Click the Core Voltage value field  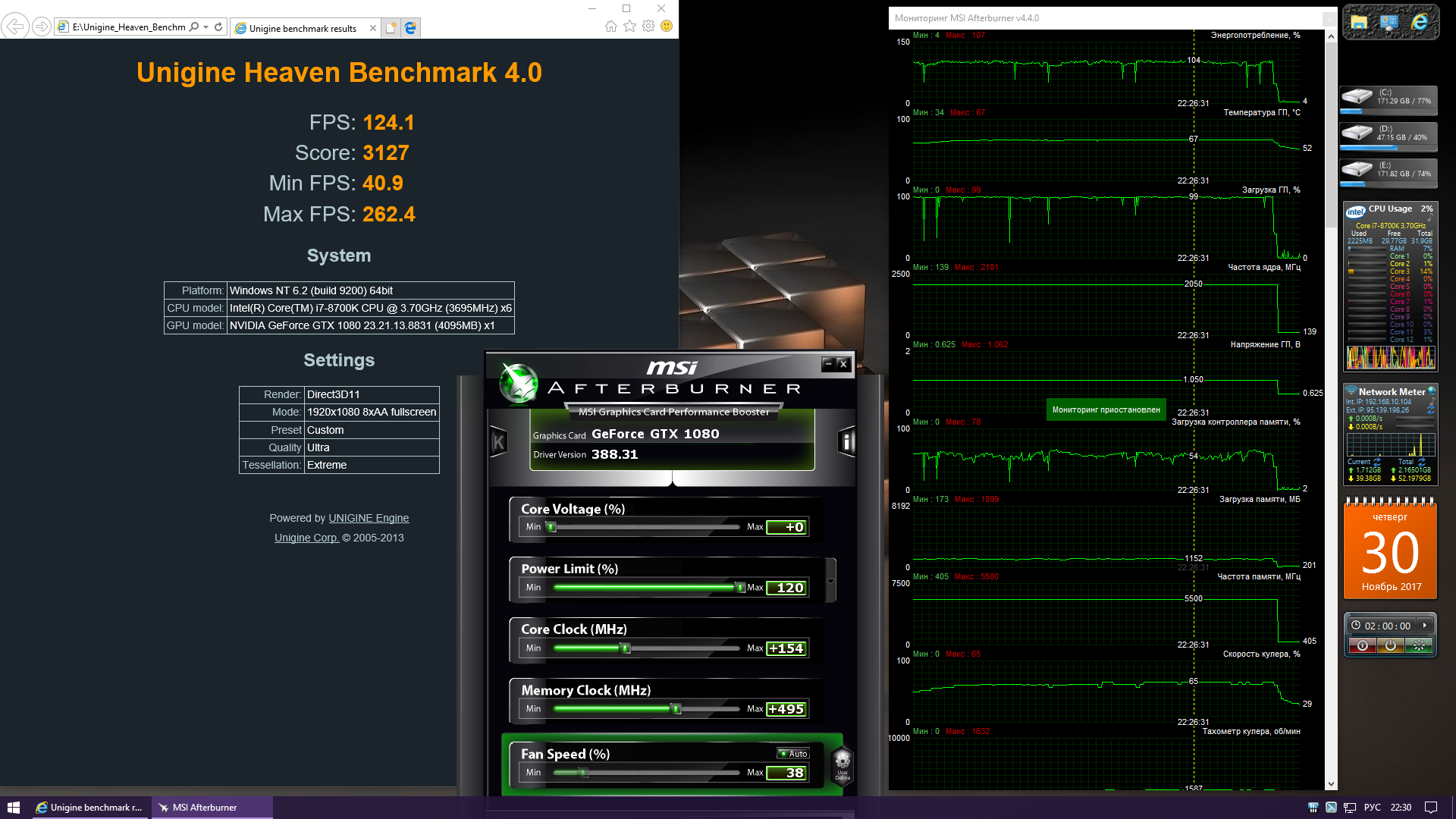pos(787,527)
